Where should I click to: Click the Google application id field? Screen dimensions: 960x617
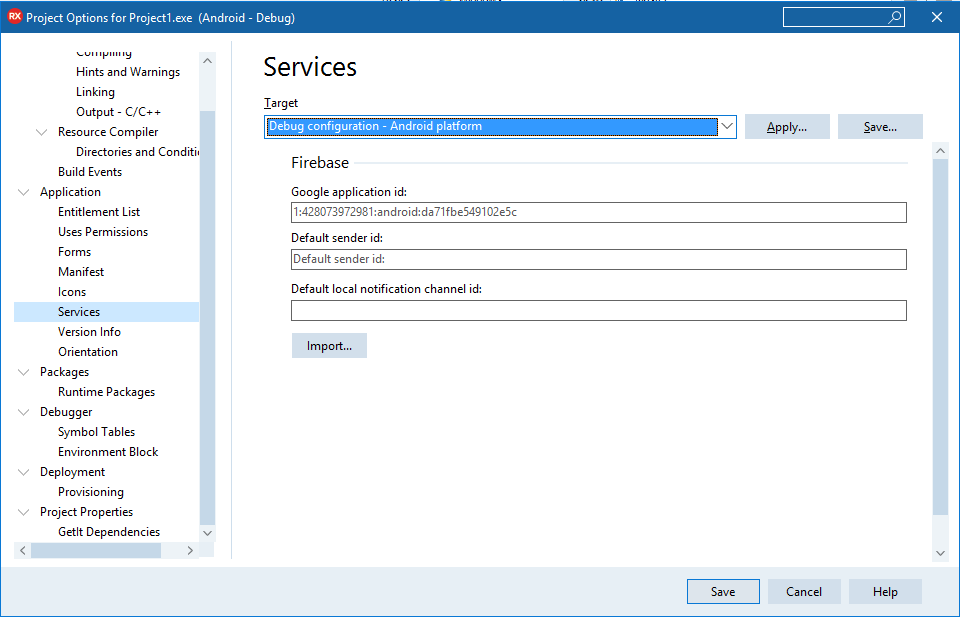pos(599,212)
